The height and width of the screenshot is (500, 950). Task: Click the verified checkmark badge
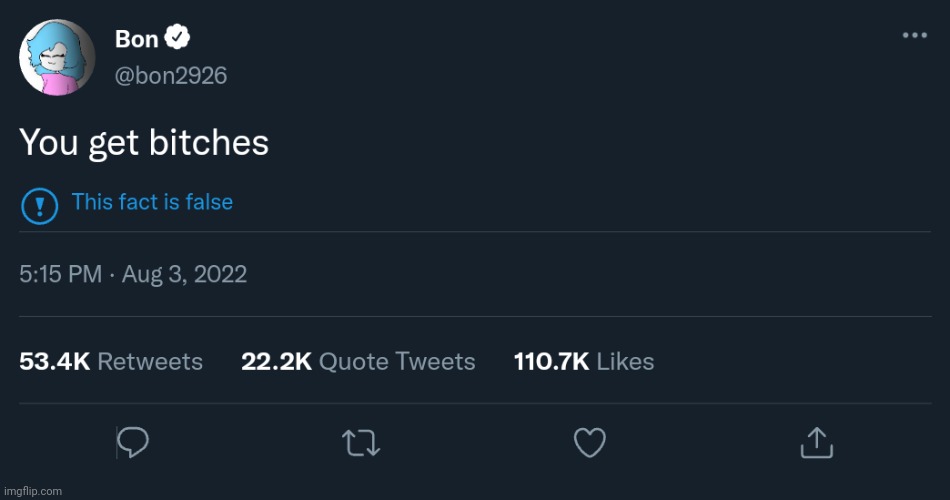[178, 39]
